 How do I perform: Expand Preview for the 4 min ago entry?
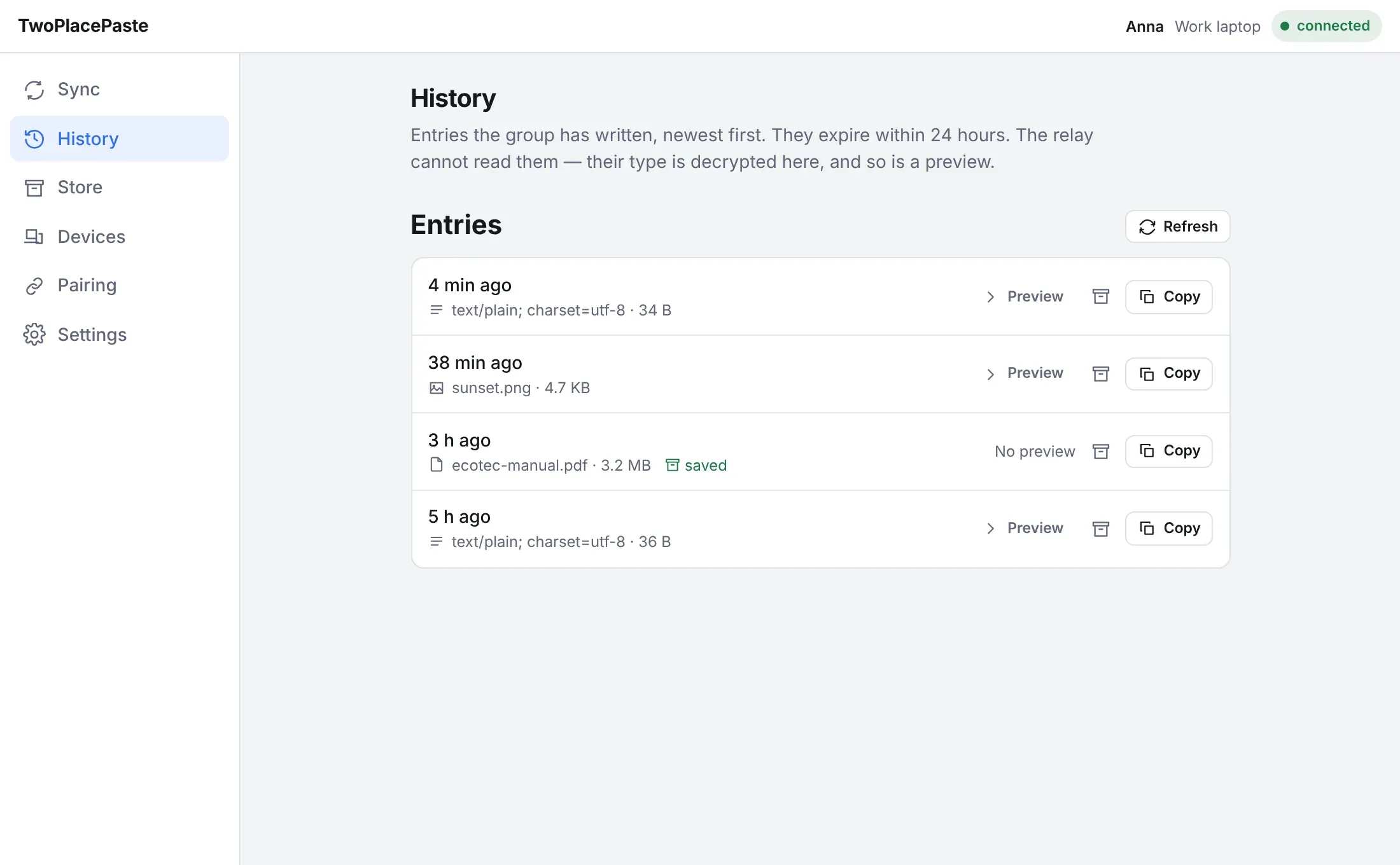1025,296
